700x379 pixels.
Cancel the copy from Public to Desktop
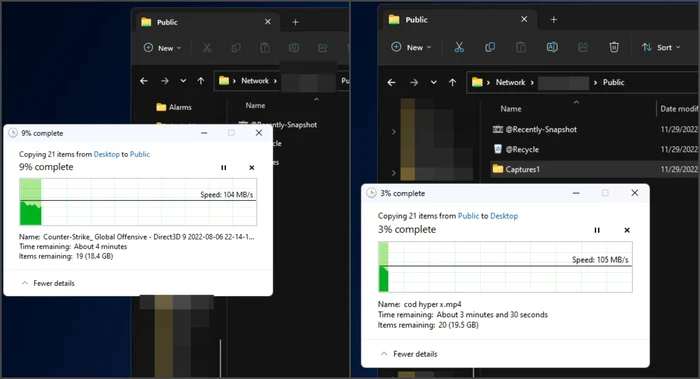(x=627, y=230)
